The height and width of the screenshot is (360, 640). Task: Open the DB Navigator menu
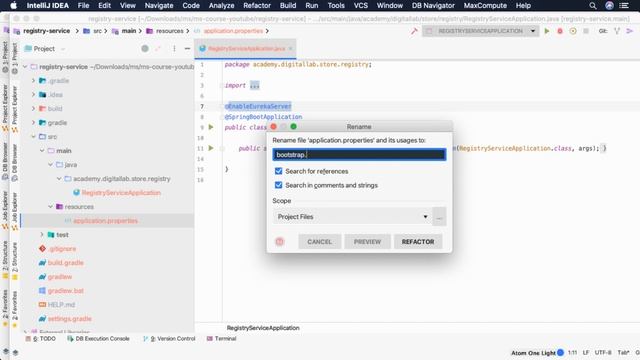point(433,6)
